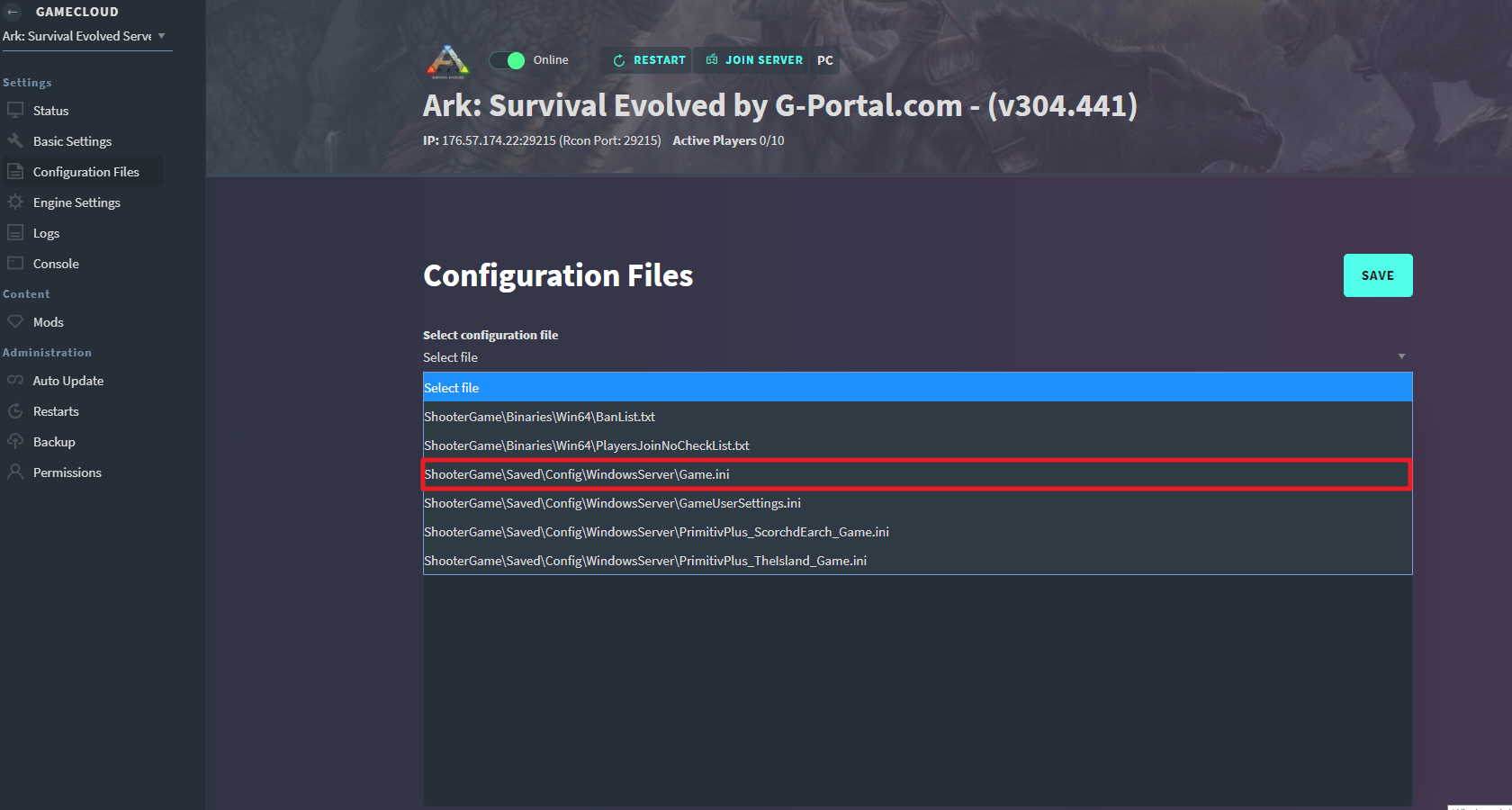Open the Restarts administration page
Viewport: 1512px width, 810px height.
[x=56, y=410]
